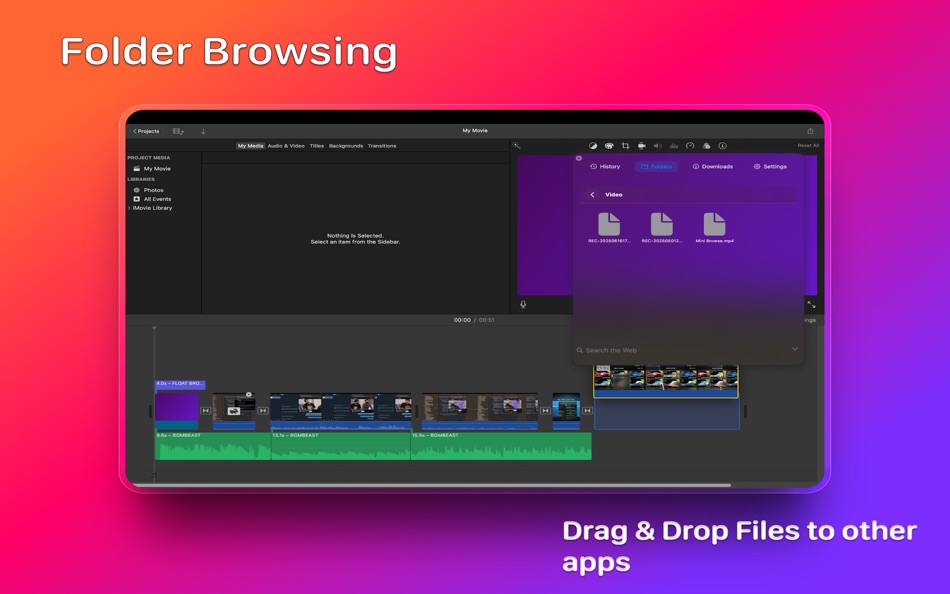
Task: Click the import download arrow in the toolbar
Action: click(x=203, y=131)
